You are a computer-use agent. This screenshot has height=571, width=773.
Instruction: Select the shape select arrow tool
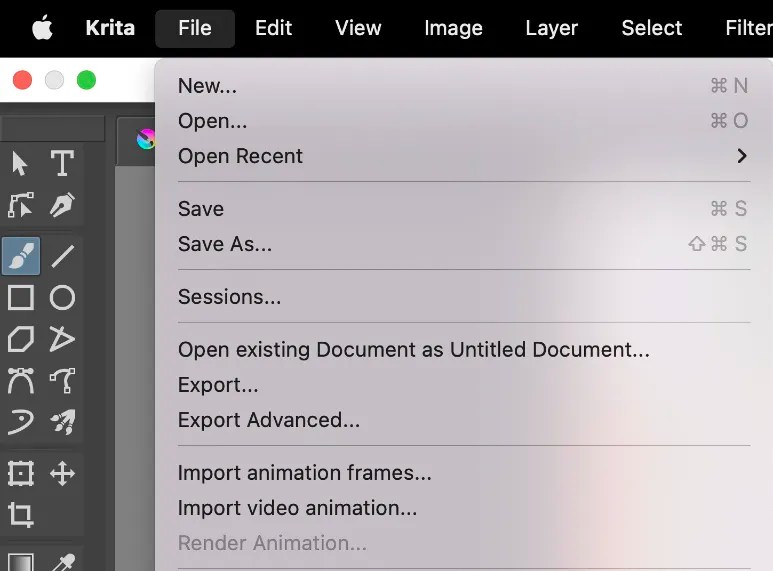pos(20,163)
